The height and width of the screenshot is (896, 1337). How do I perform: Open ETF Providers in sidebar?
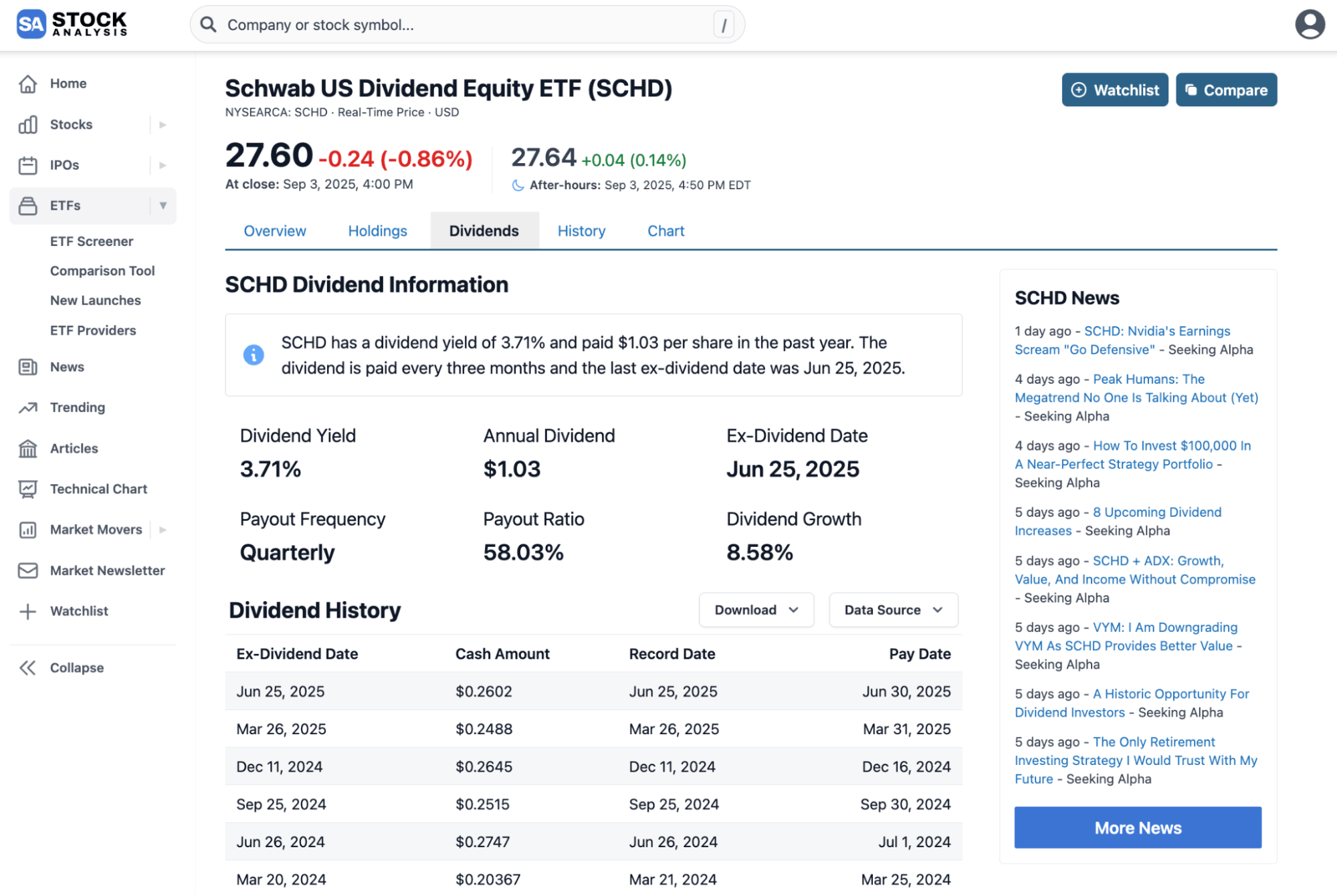[93, 330]
